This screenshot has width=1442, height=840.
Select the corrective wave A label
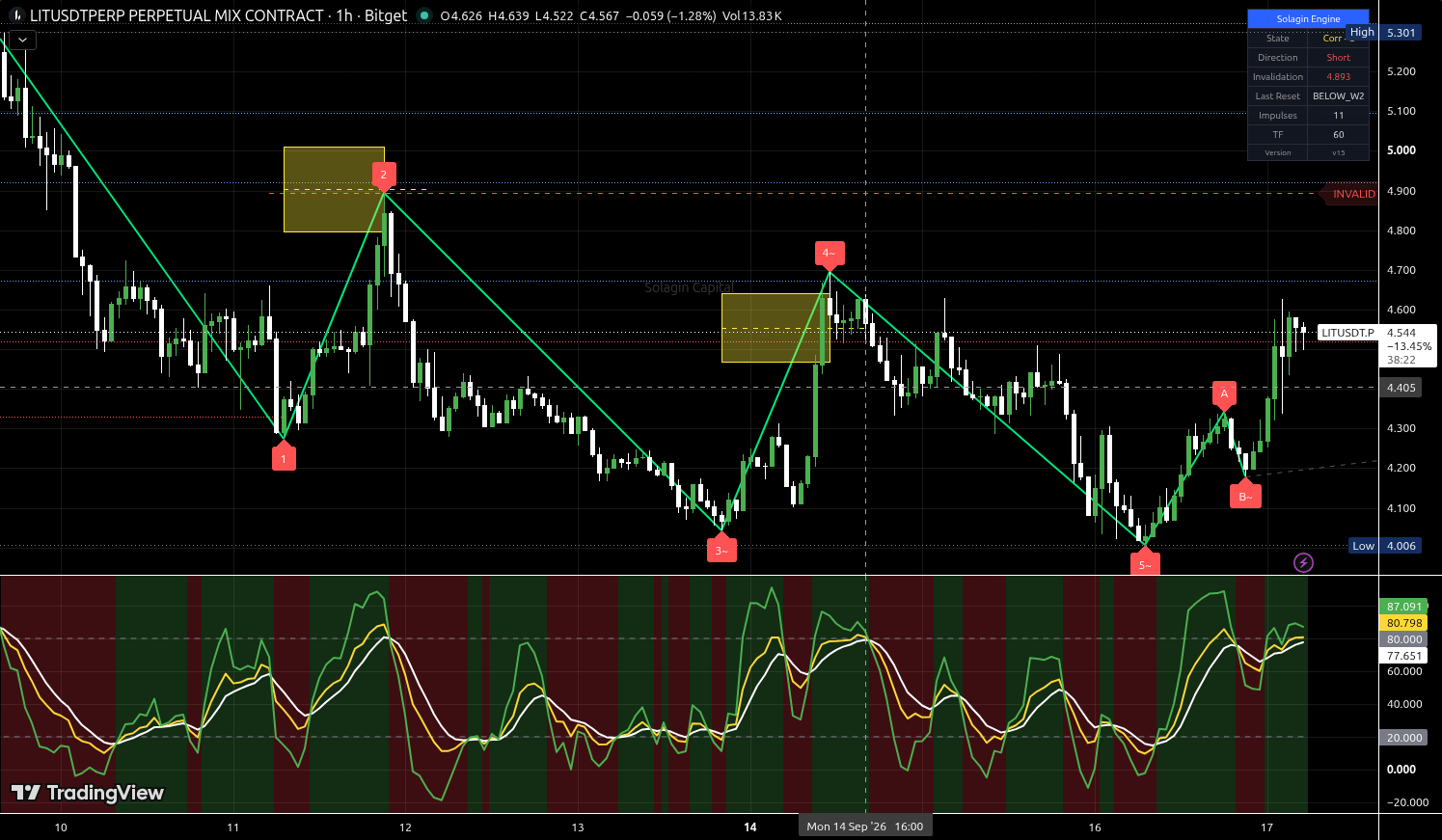point(1224,393)
